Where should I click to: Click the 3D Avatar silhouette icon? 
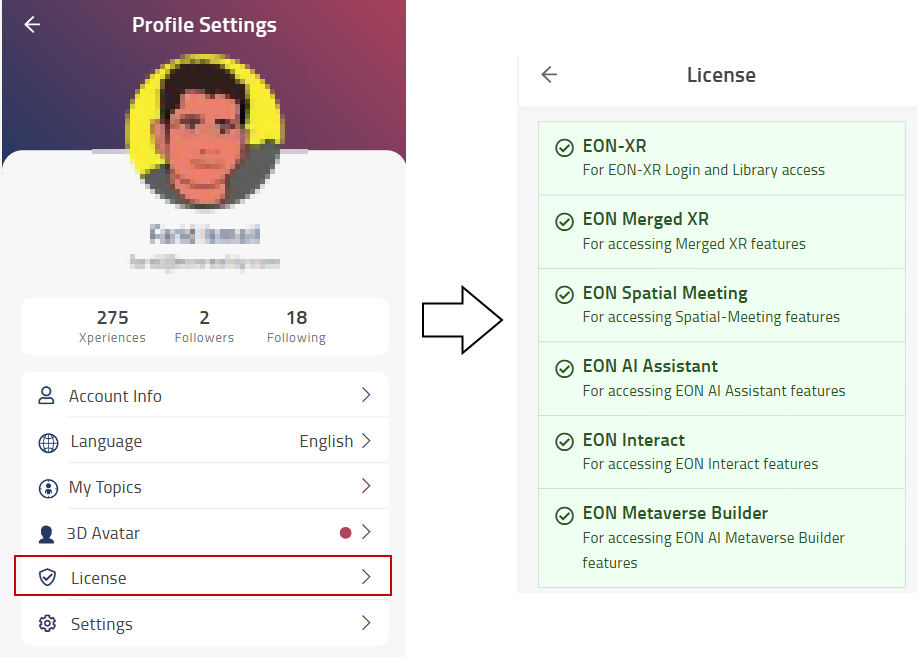point(46,533)
